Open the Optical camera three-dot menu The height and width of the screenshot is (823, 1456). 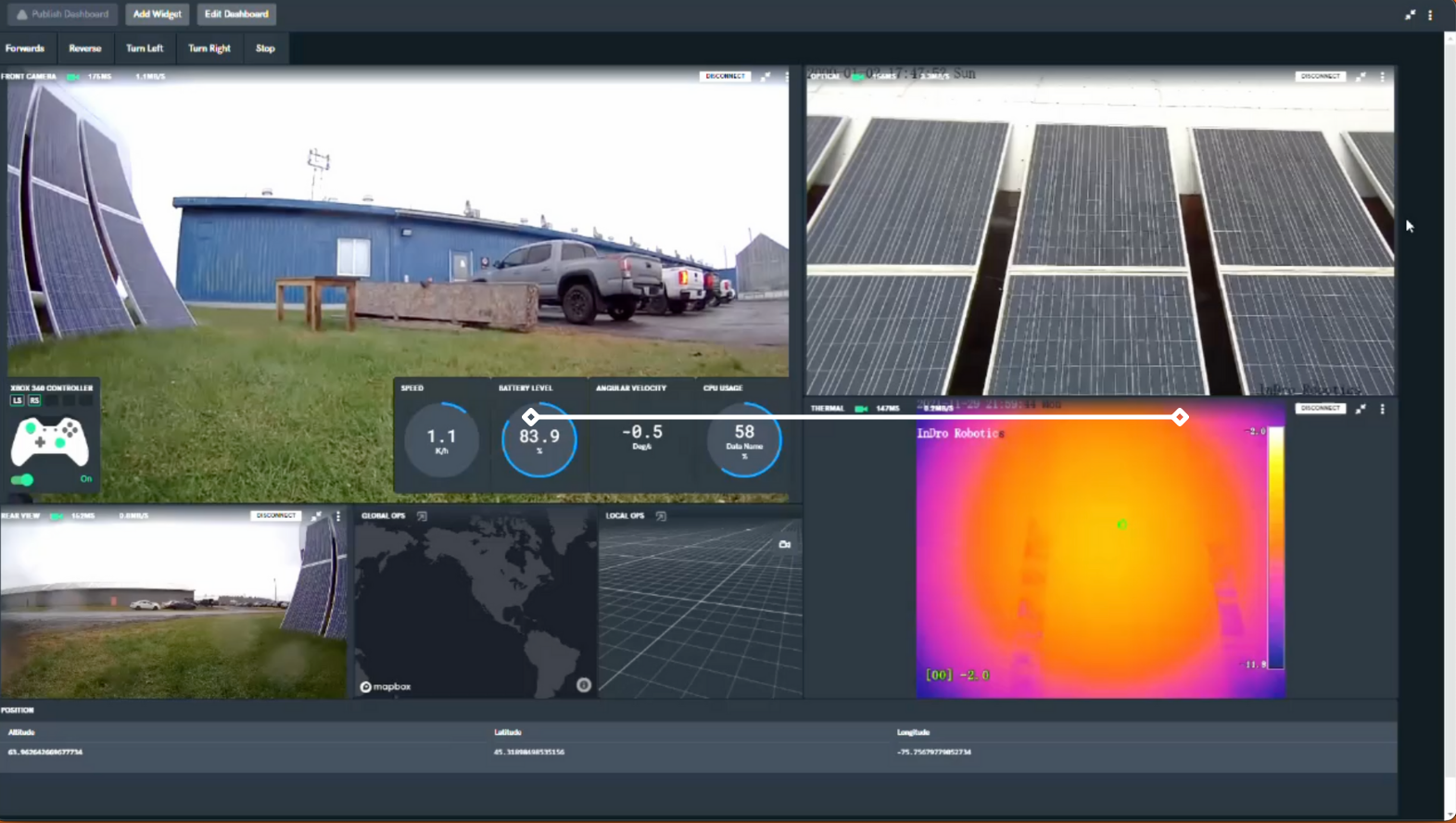[x=1382, y=77]
